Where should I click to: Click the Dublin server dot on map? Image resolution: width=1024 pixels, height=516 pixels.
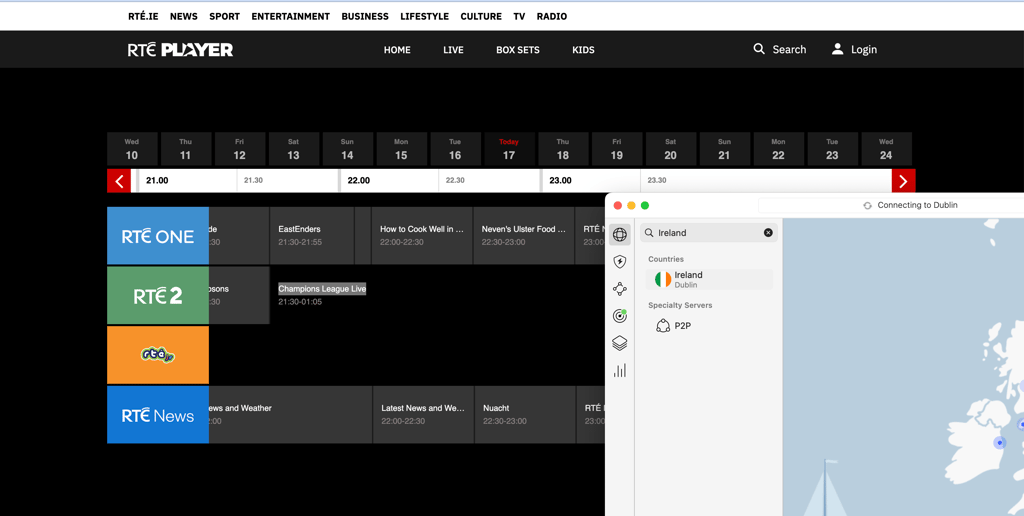pos(1000,443)
